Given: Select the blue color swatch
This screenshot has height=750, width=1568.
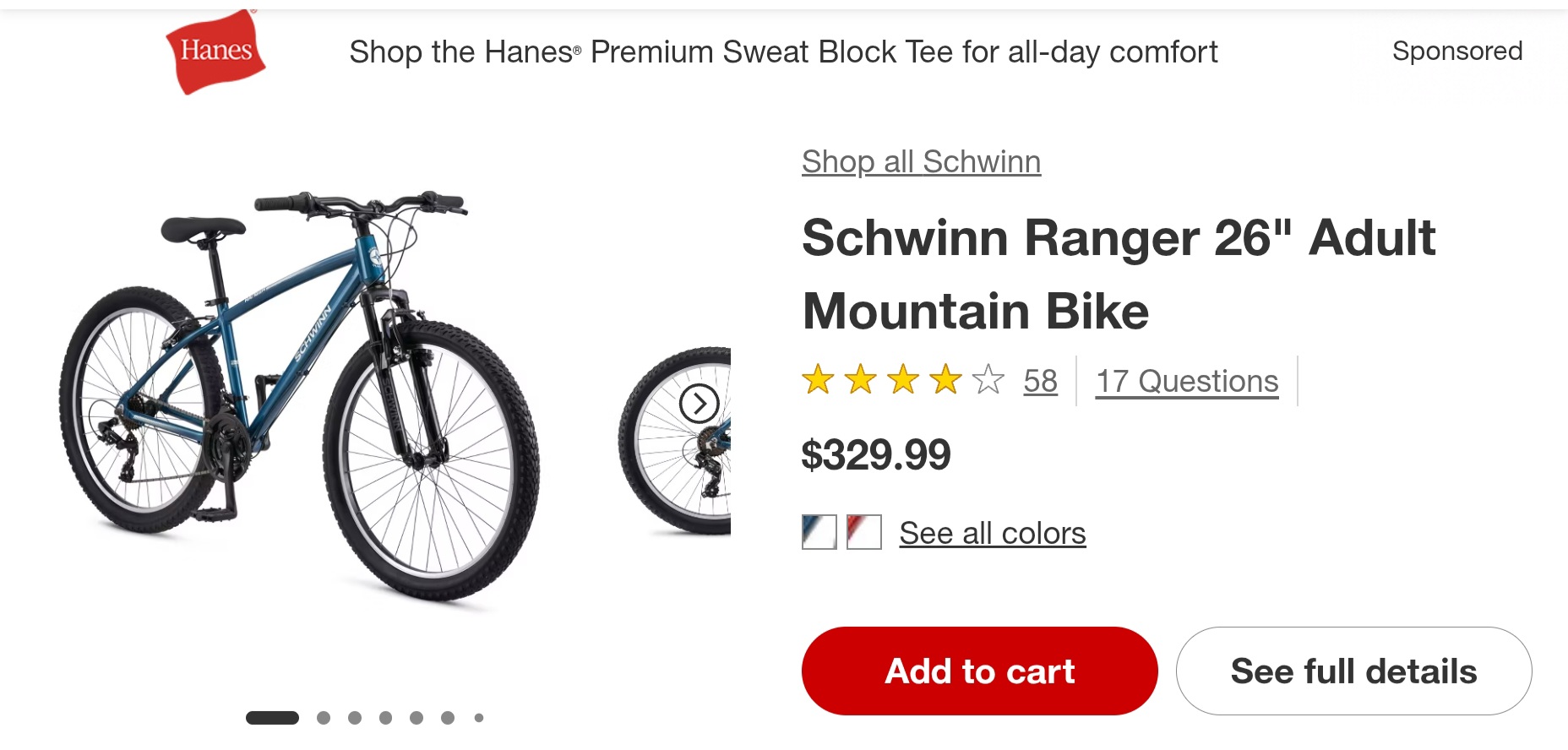Looking at the screenshot, I should [x=819, y=532].
